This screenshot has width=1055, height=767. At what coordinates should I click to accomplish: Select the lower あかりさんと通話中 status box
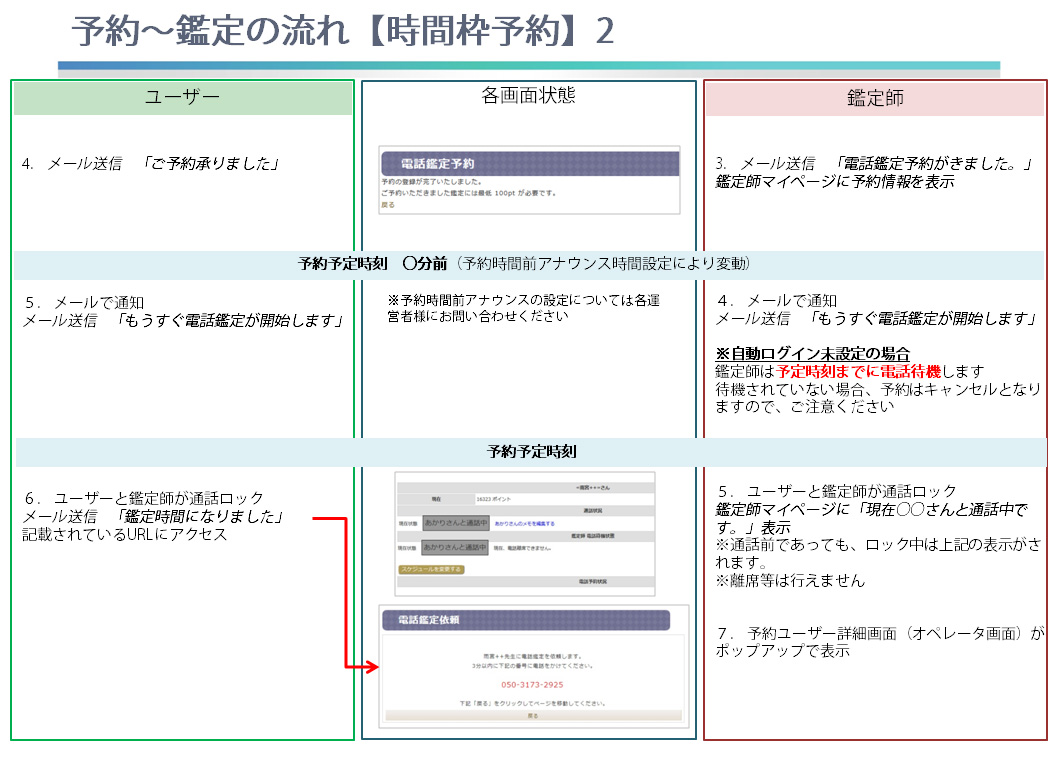click(x=455, y=548)
